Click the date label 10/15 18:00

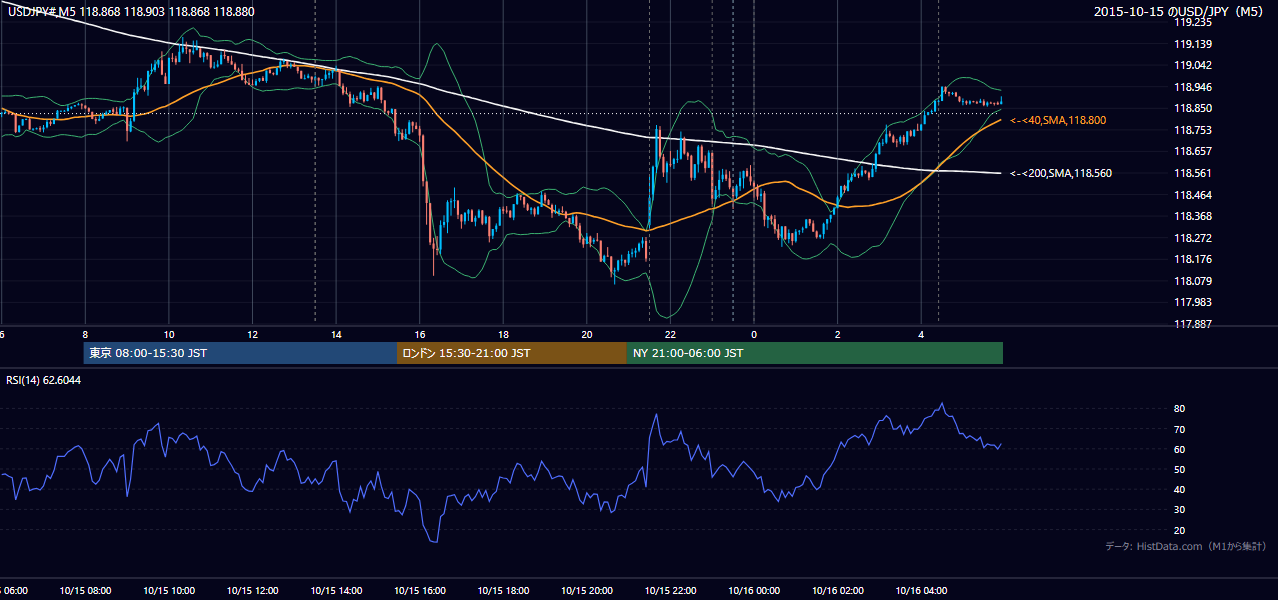tap(503, 591)
